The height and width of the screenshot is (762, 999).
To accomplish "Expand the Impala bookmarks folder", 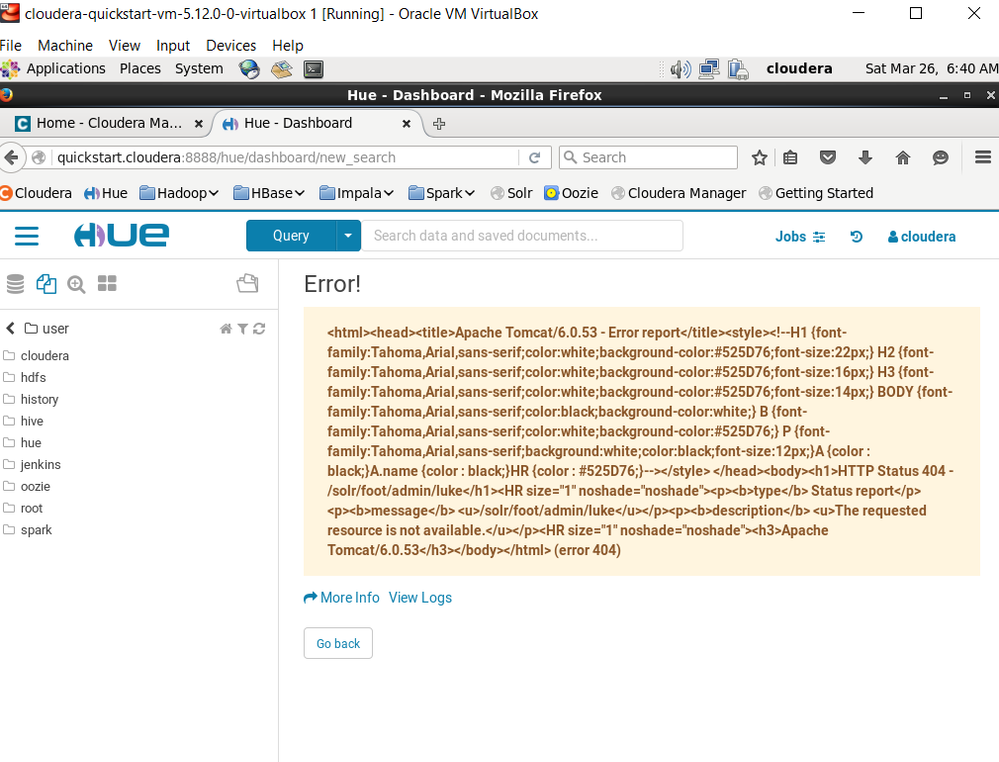I will point(357,193).
